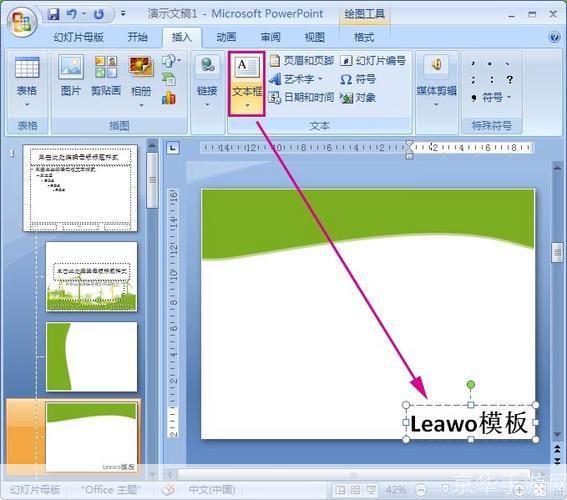Insert the question mark special symbol

[x=510, y=80]
